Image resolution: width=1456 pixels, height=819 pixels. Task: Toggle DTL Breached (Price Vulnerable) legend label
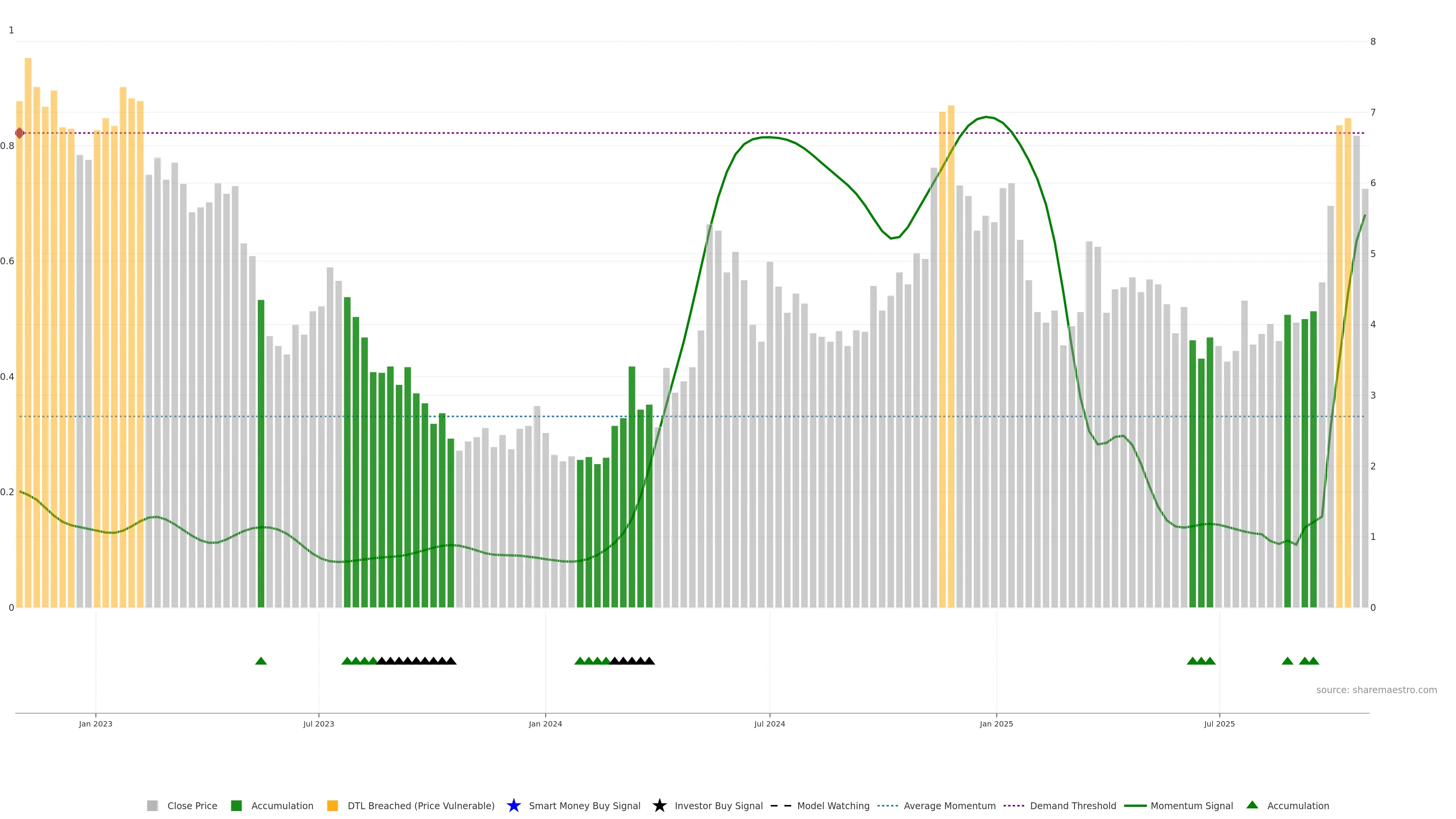420,805
